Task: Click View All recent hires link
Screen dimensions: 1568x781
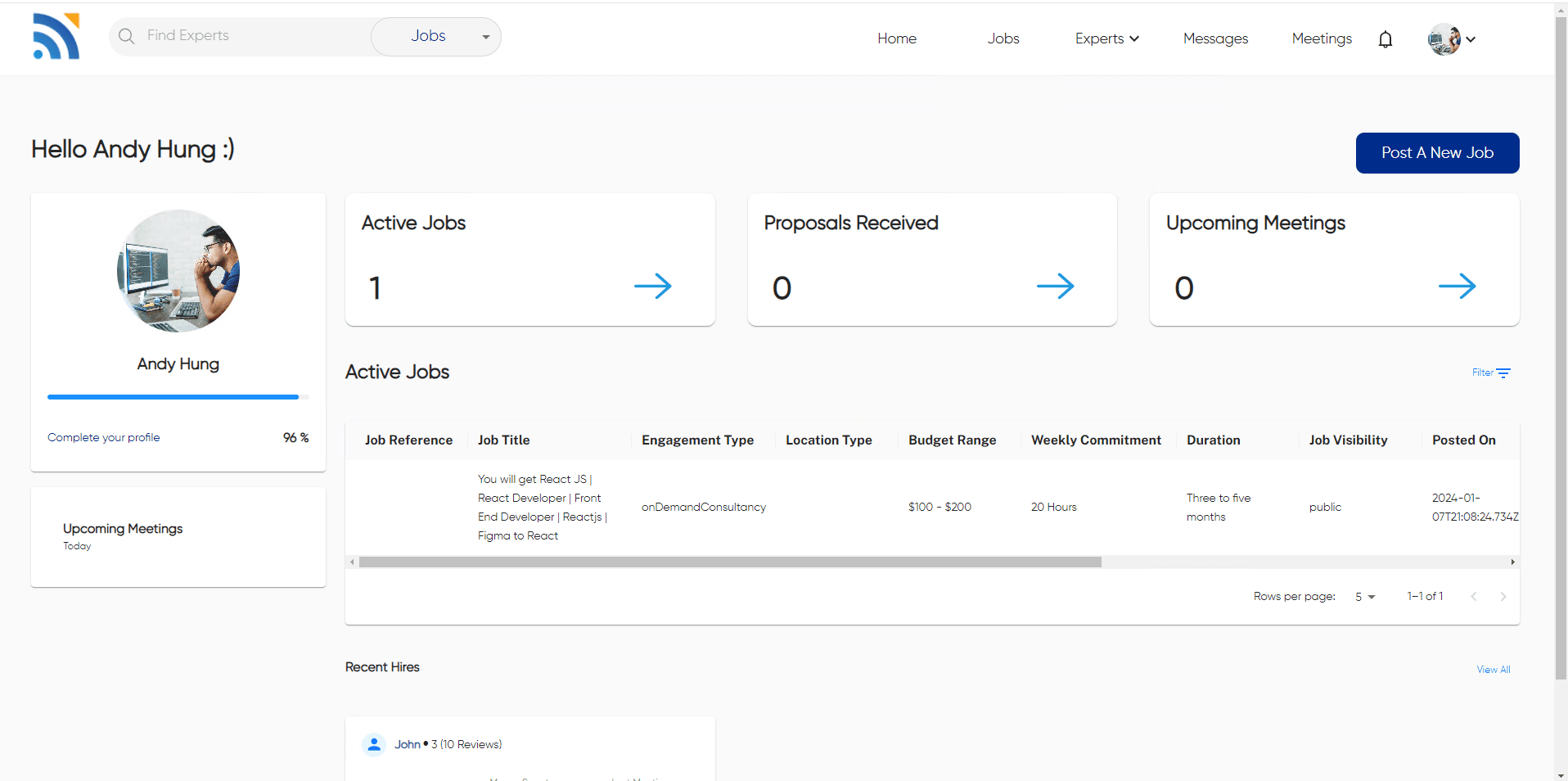Action: [1493, 670]
